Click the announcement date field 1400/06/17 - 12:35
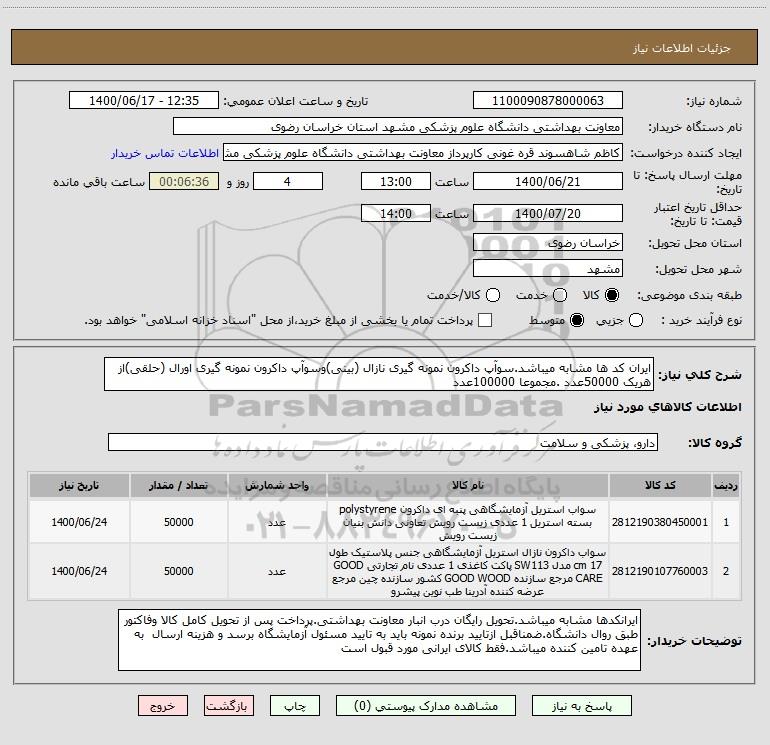Screen dimensions: 770x745 144,100
